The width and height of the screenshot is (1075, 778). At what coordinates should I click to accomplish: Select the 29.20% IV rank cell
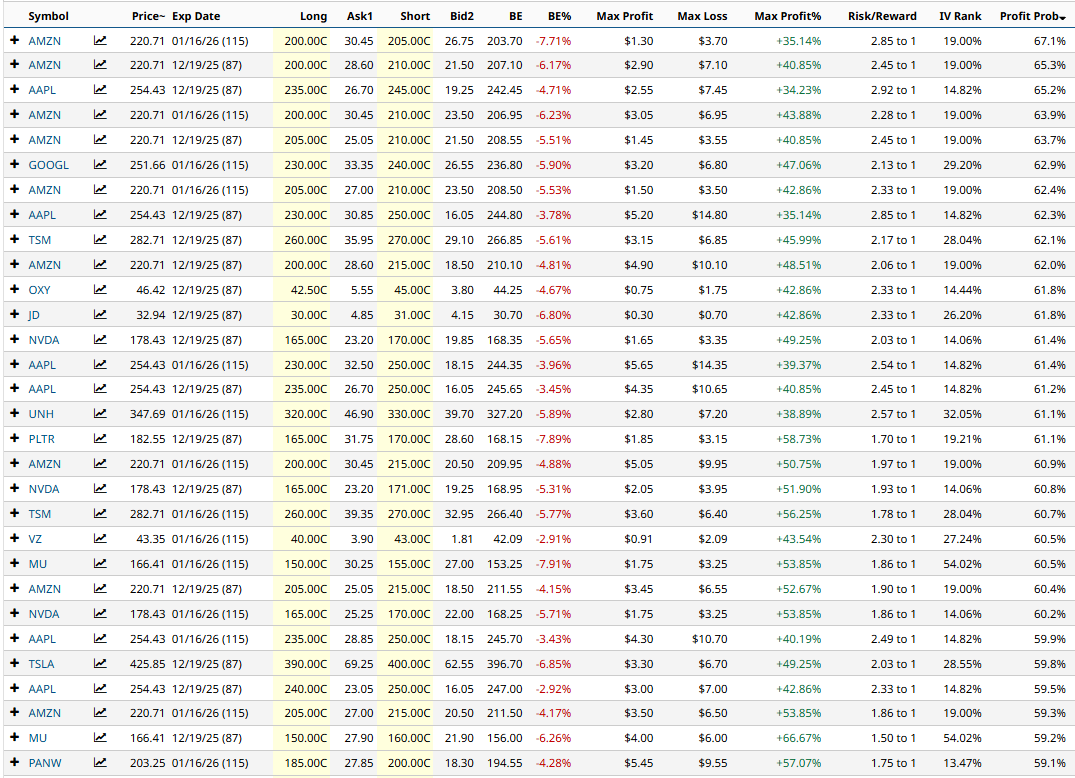(x=962, y=165)
